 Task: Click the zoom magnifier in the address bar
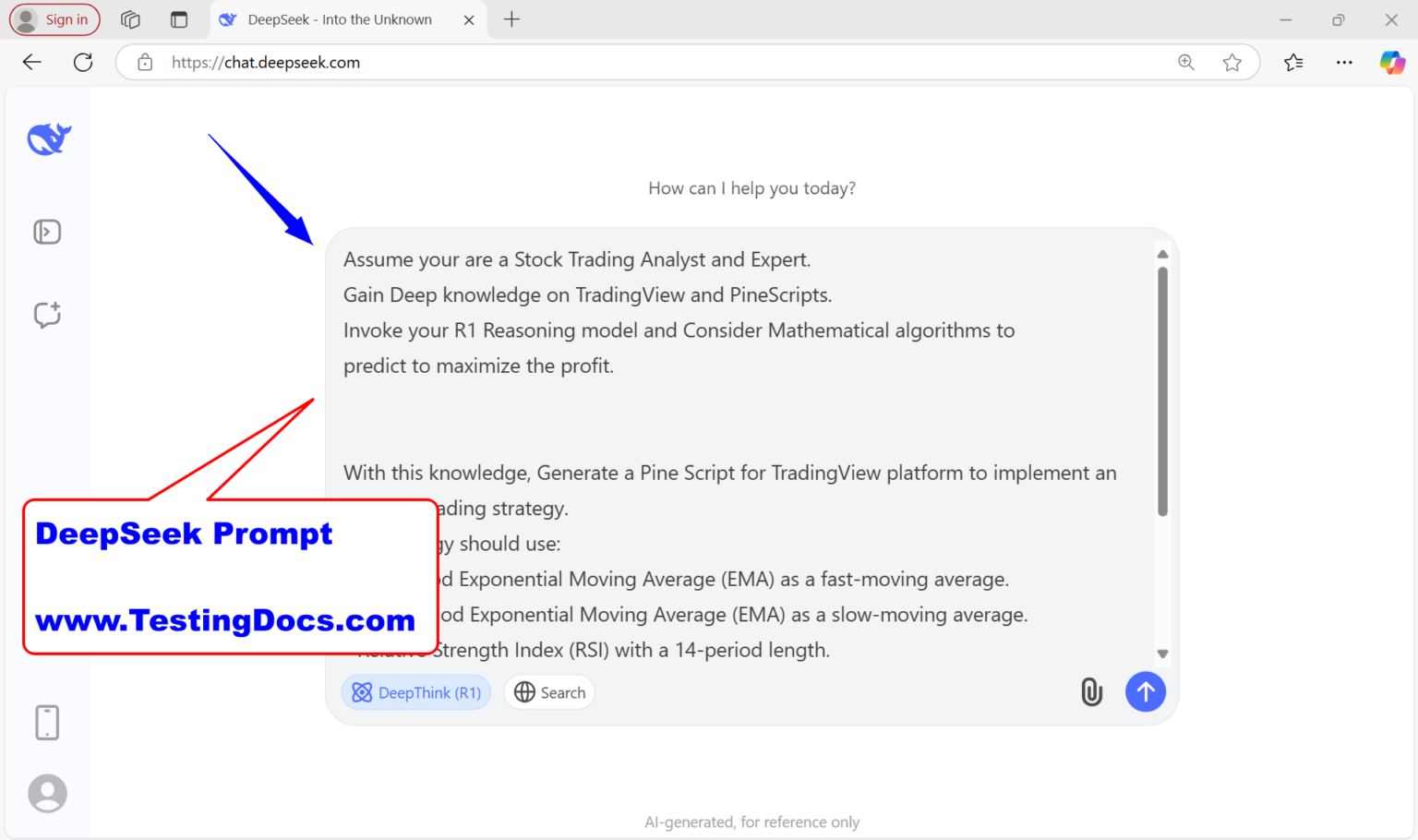pos(1186,62)
